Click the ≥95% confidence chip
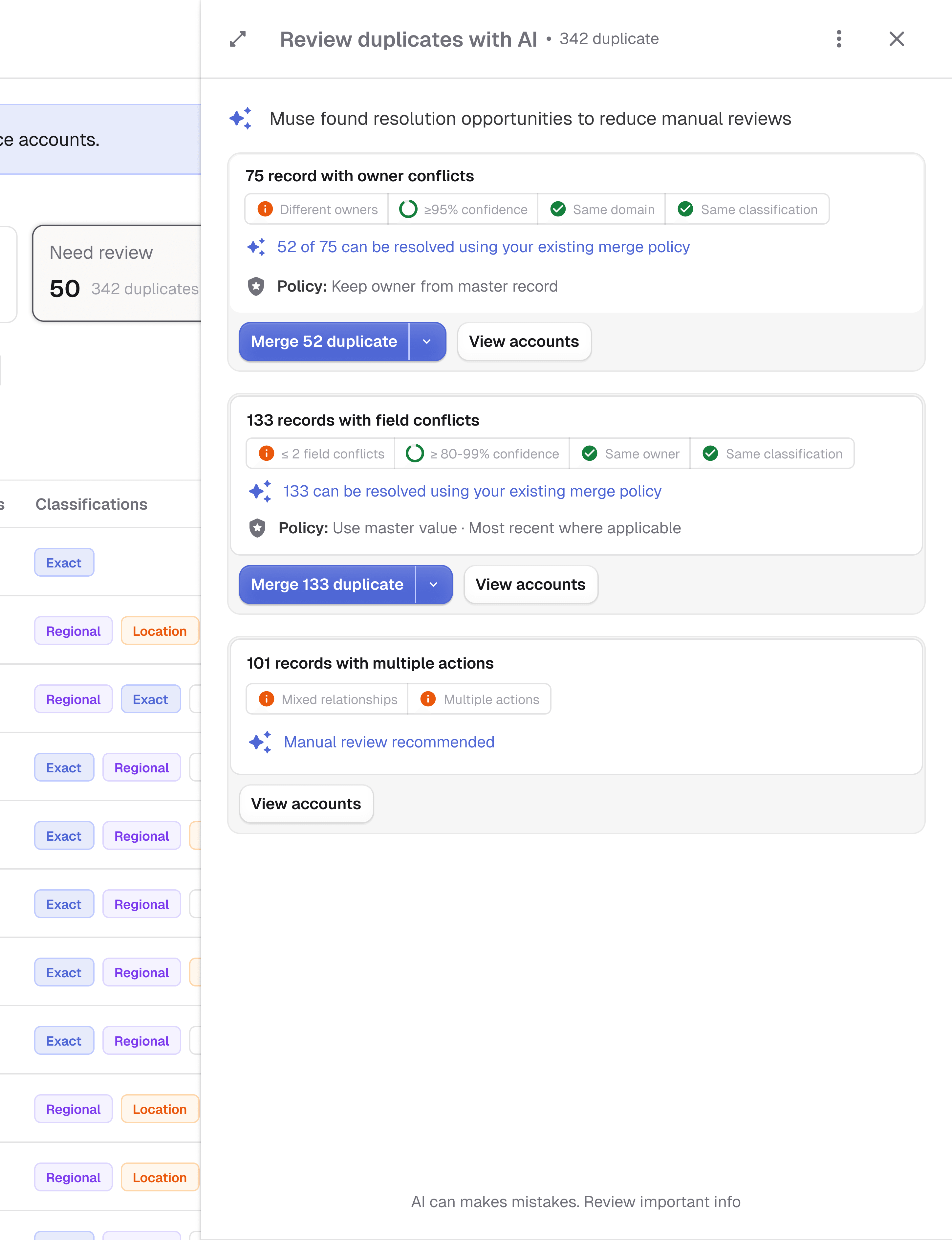952x1240 pixels. pos(463,209)
